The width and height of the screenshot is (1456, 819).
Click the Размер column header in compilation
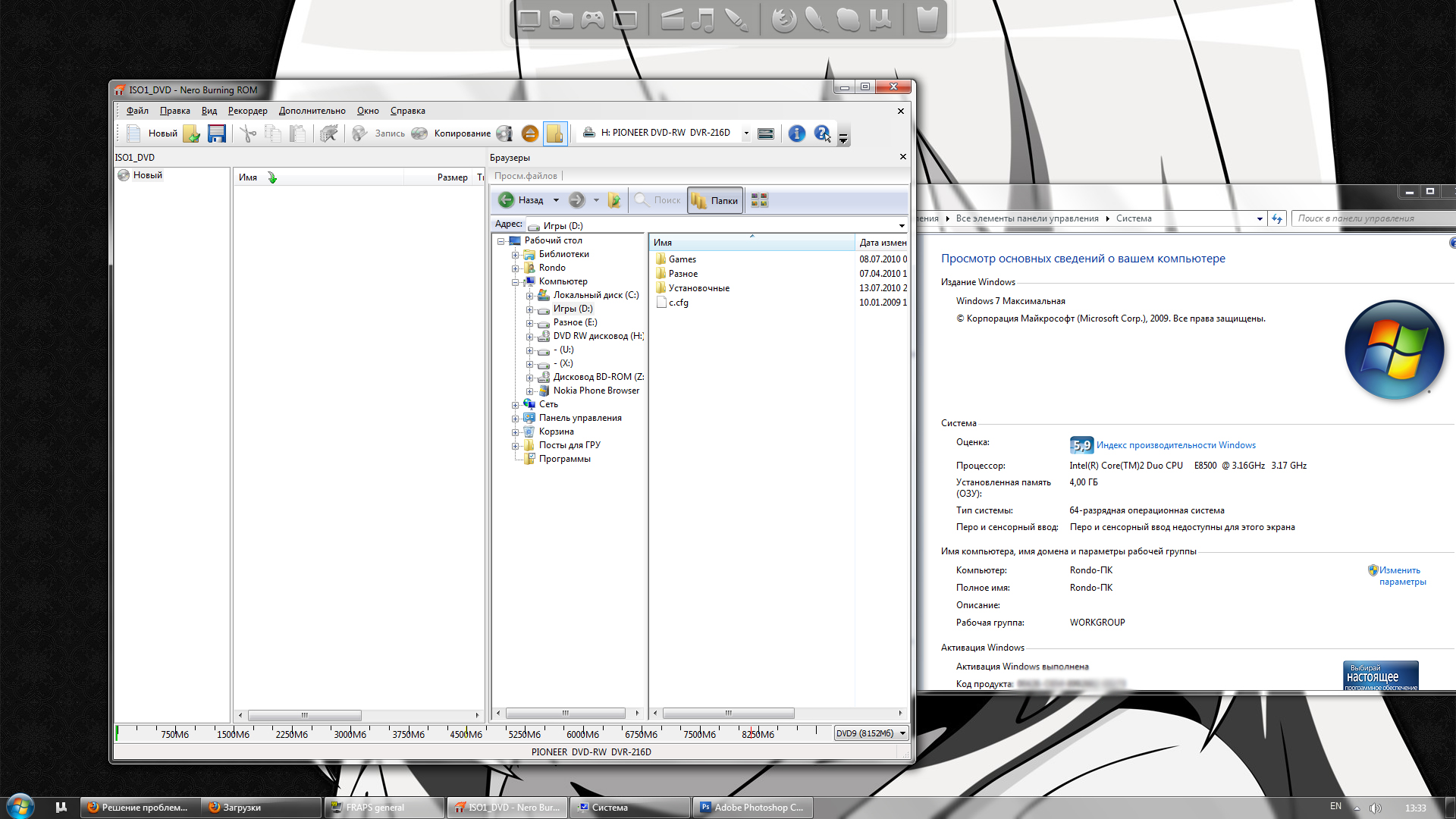tap(452, 177)
